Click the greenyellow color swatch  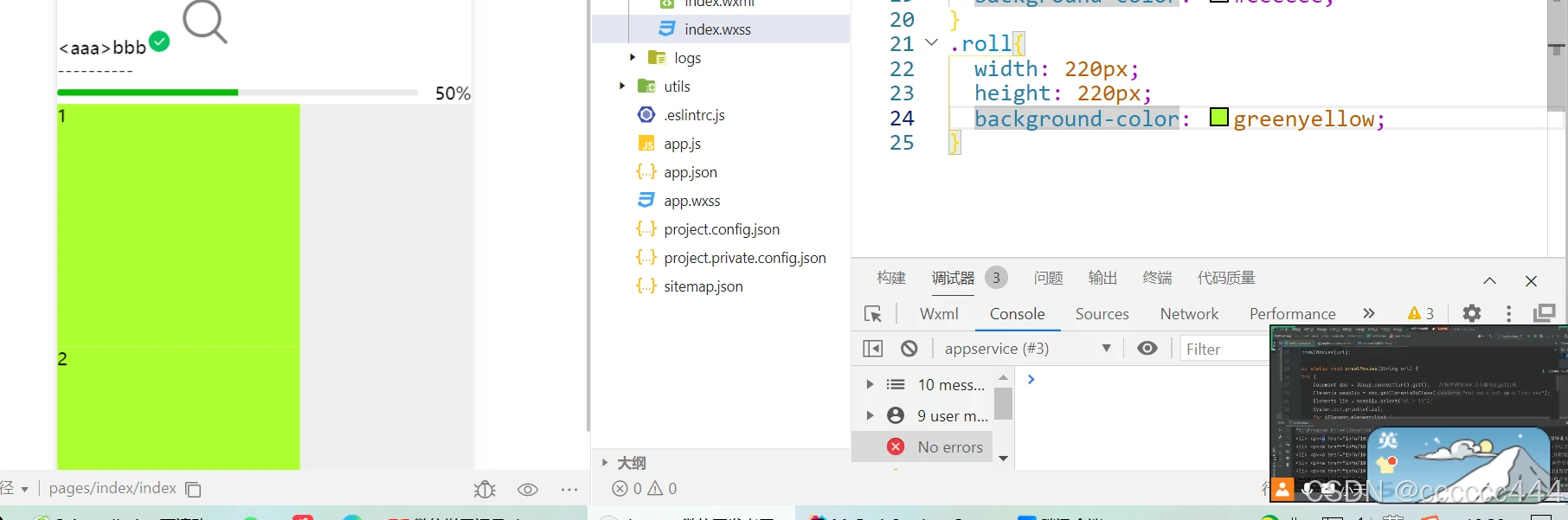1218,117
